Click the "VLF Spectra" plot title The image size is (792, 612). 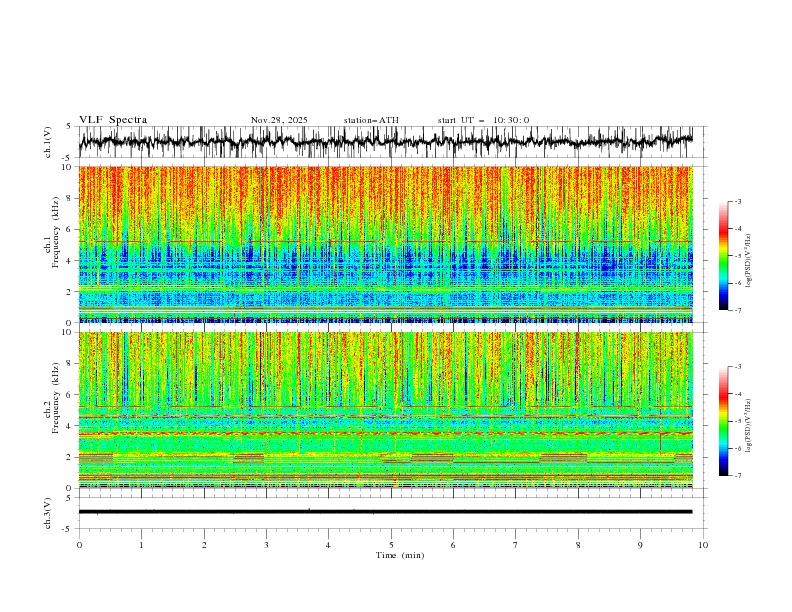pyautogui.click(x=113, y=120)
